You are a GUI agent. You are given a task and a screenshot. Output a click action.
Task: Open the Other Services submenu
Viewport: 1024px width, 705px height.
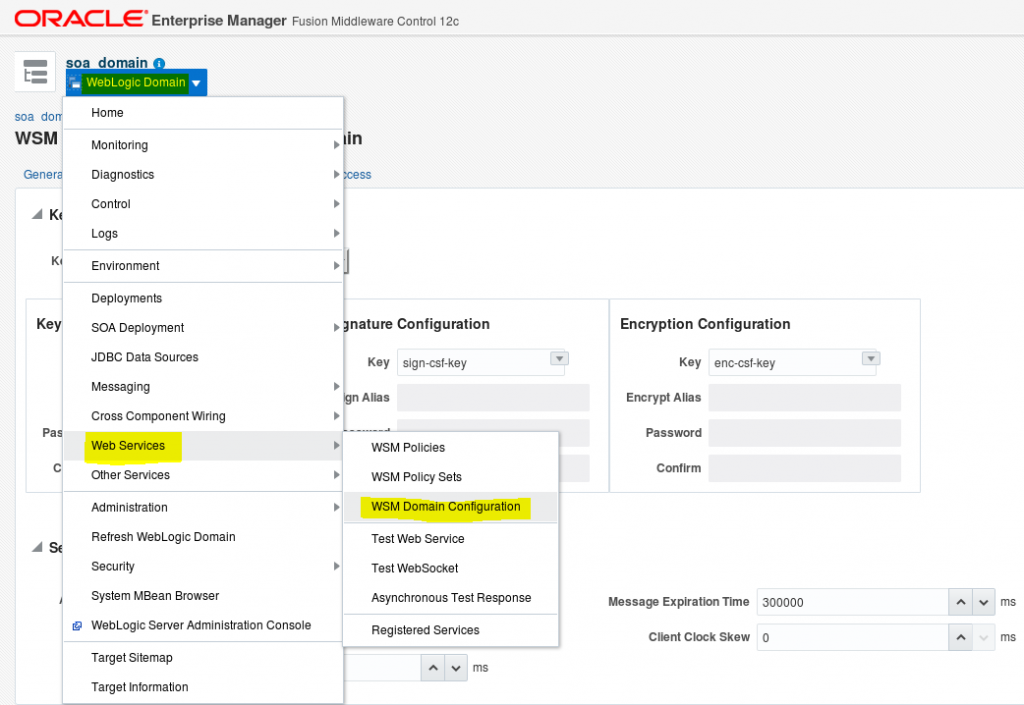202,475
